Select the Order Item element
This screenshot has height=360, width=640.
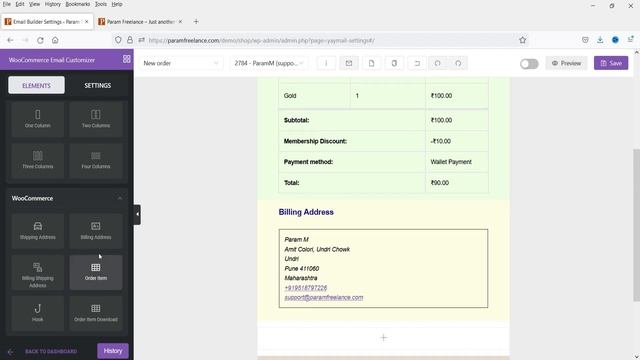tap(96, 272)
